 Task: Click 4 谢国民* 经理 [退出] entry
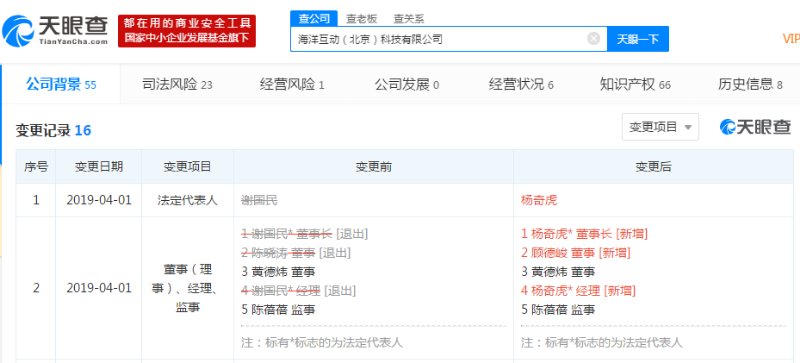coord(298,291)
